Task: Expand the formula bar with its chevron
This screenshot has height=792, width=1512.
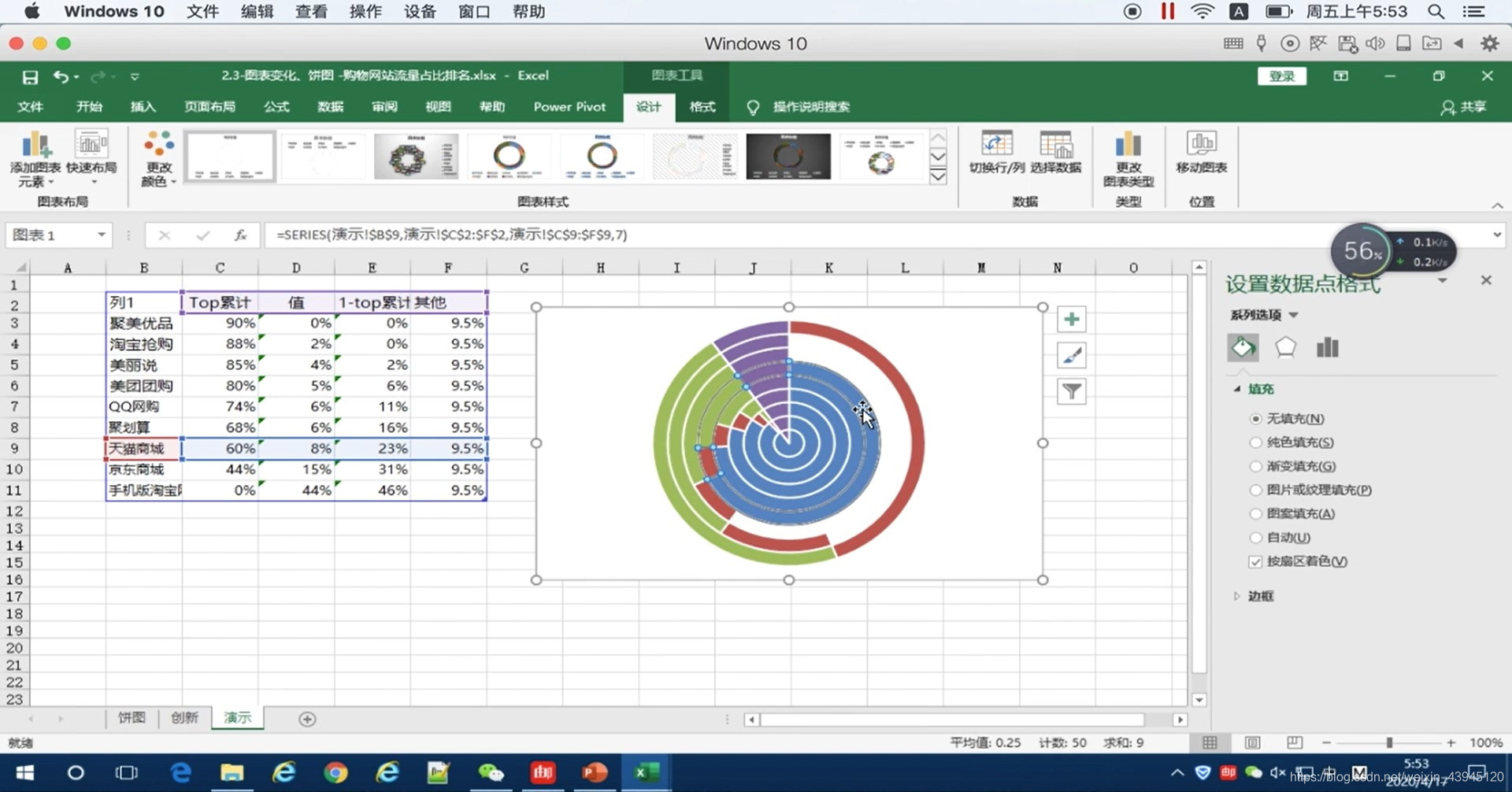Action: click(x=1497, y=235)
